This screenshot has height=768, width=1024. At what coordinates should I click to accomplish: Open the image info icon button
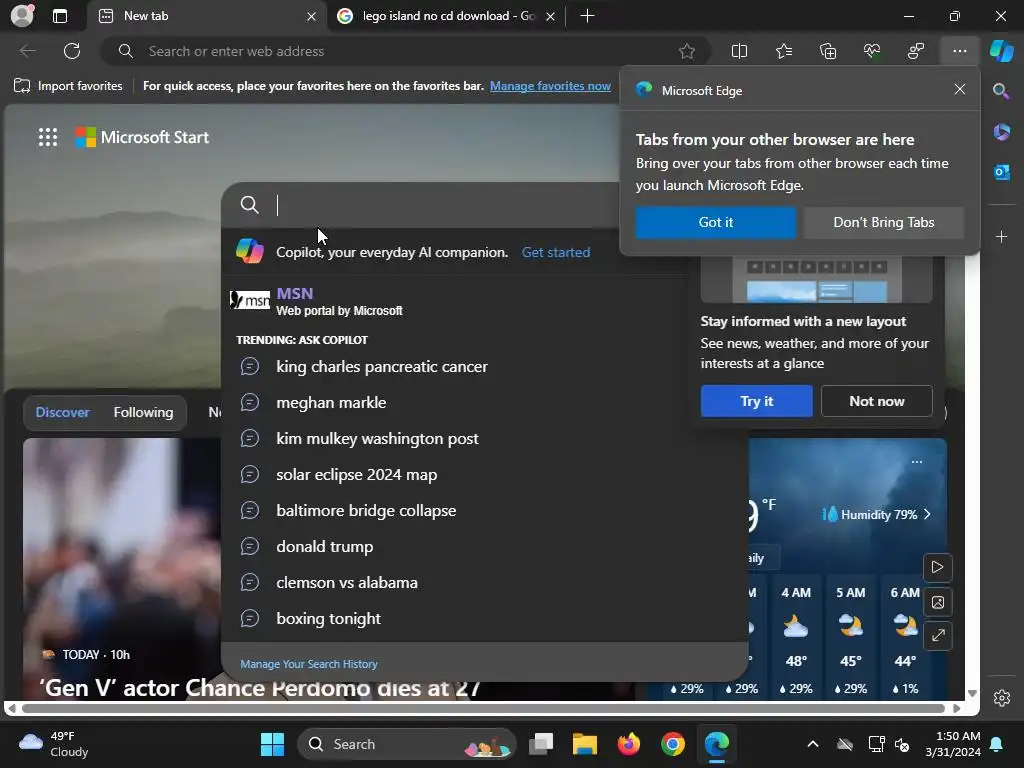click(937, 602)
